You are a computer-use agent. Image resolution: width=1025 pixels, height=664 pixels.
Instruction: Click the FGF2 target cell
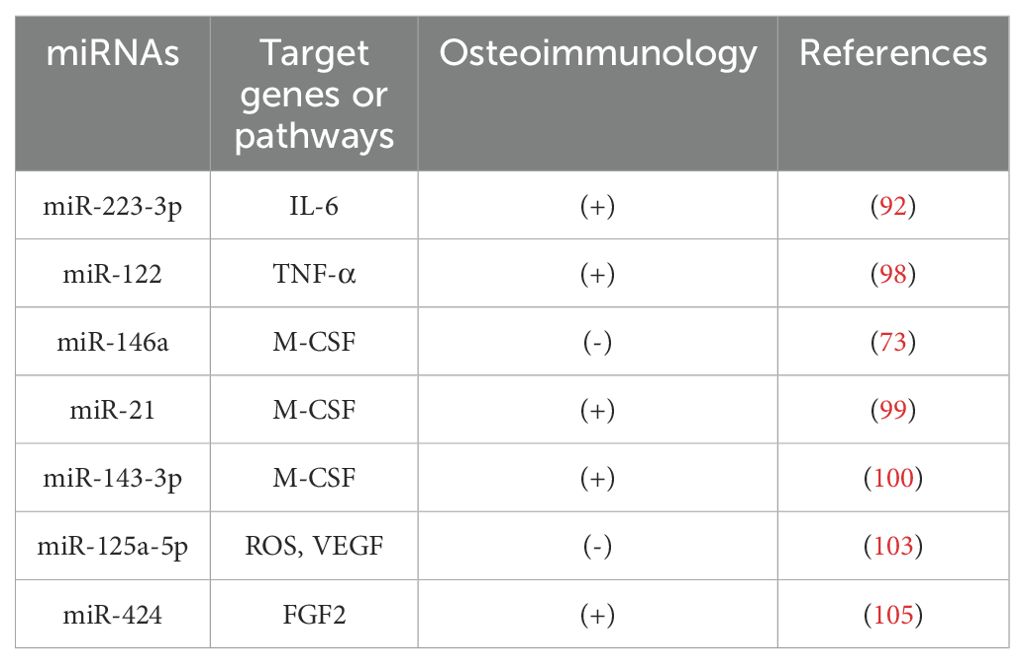[x=314, y=614]
